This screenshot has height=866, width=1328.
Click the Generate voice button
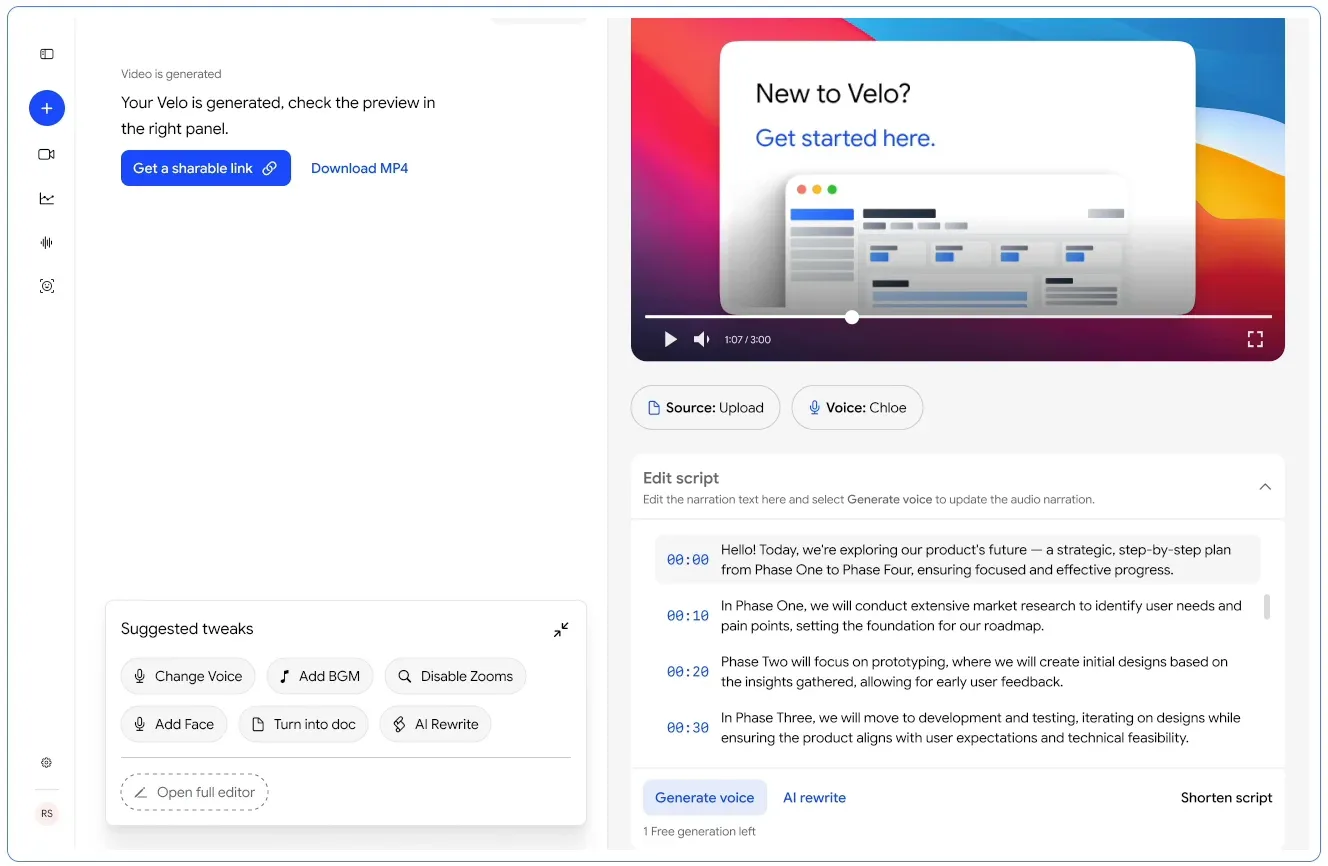(705, 798)
